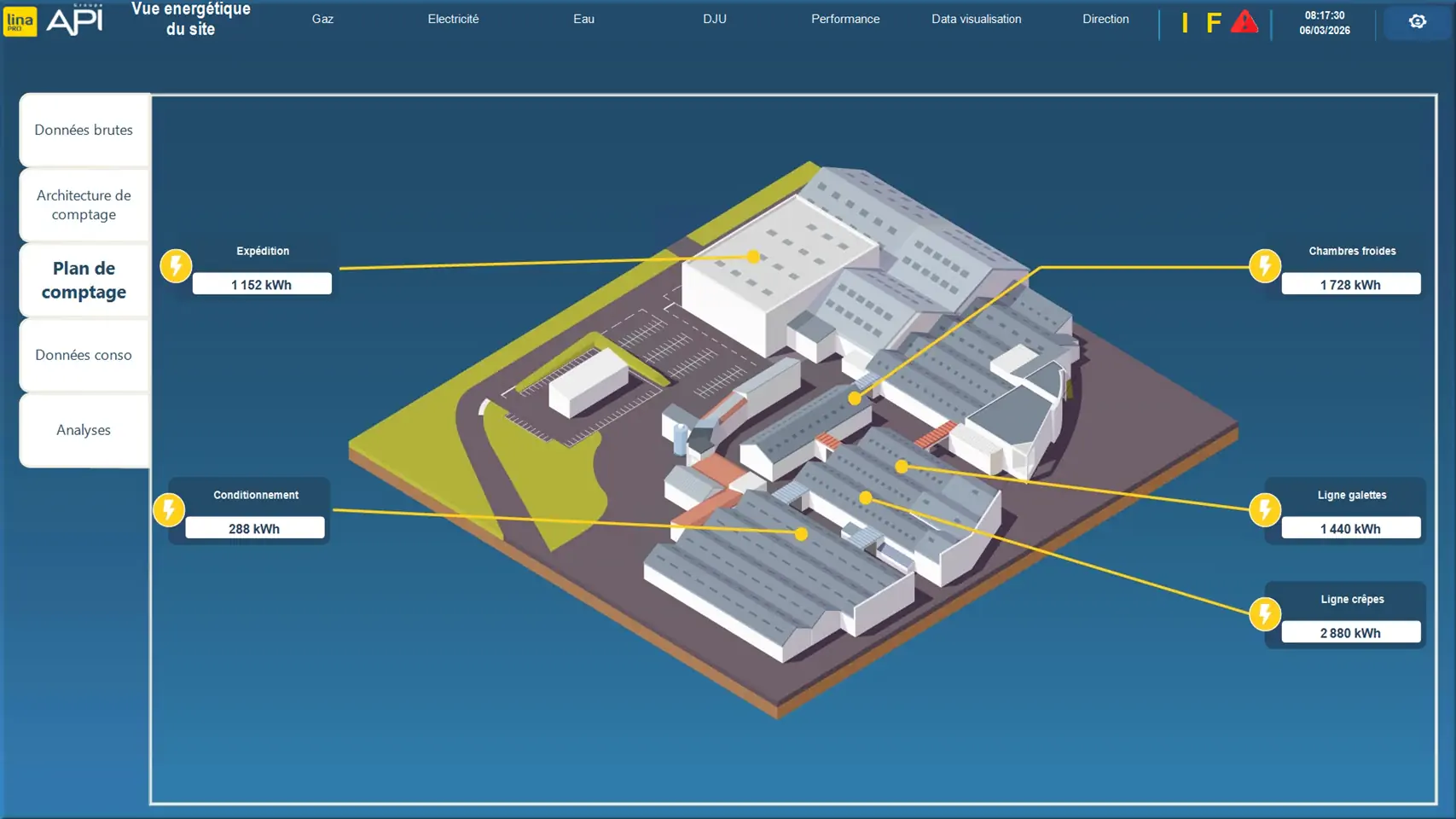Open the Data visualisation section

[976, 19]
